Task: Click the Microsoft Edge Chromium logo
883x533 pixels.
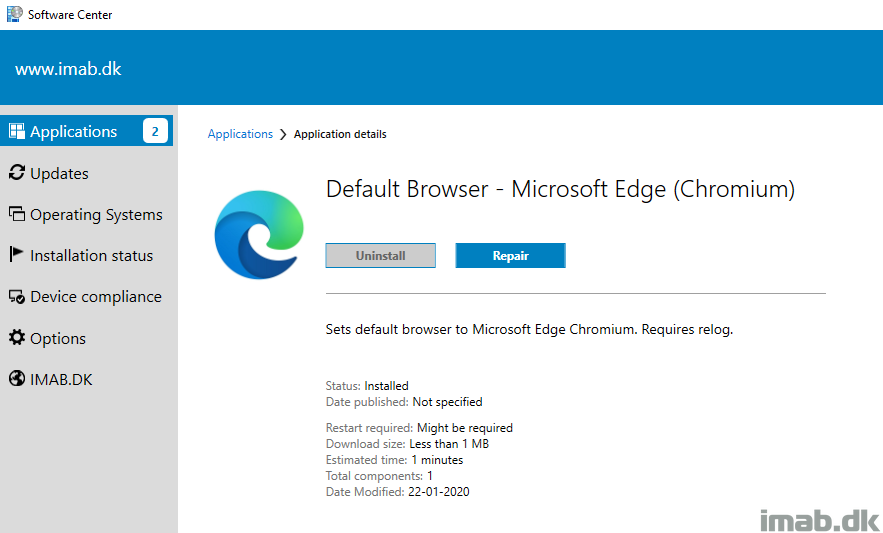Action: (x=258, y=235)
